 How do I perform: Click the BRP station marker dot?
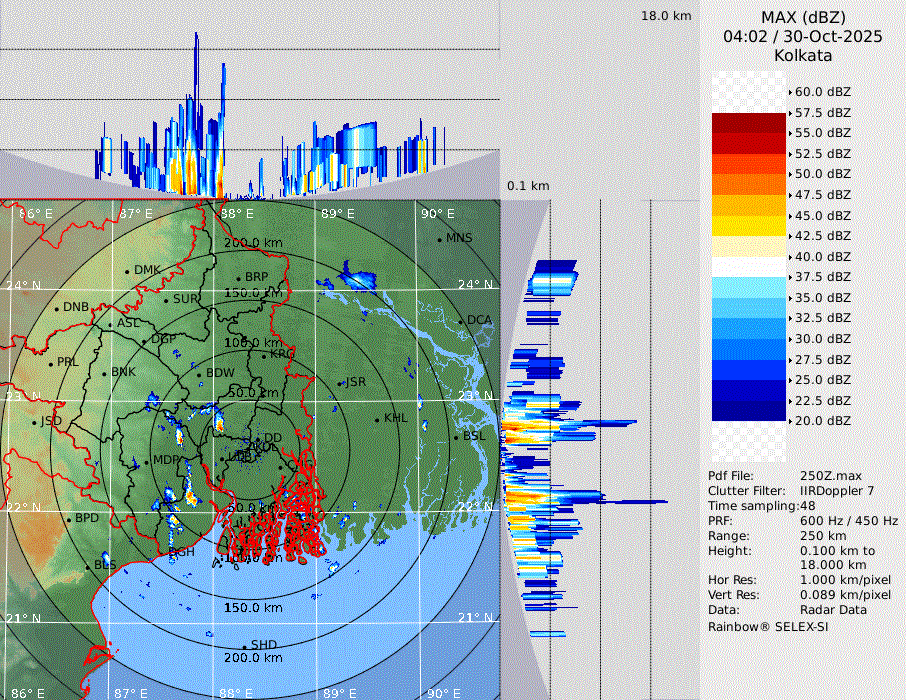pyautogui.click(x=238, y=279)
